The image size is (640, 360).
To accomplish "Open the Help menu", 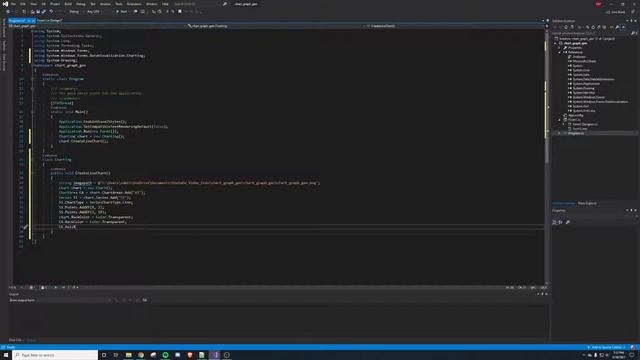I will [165, 4].
